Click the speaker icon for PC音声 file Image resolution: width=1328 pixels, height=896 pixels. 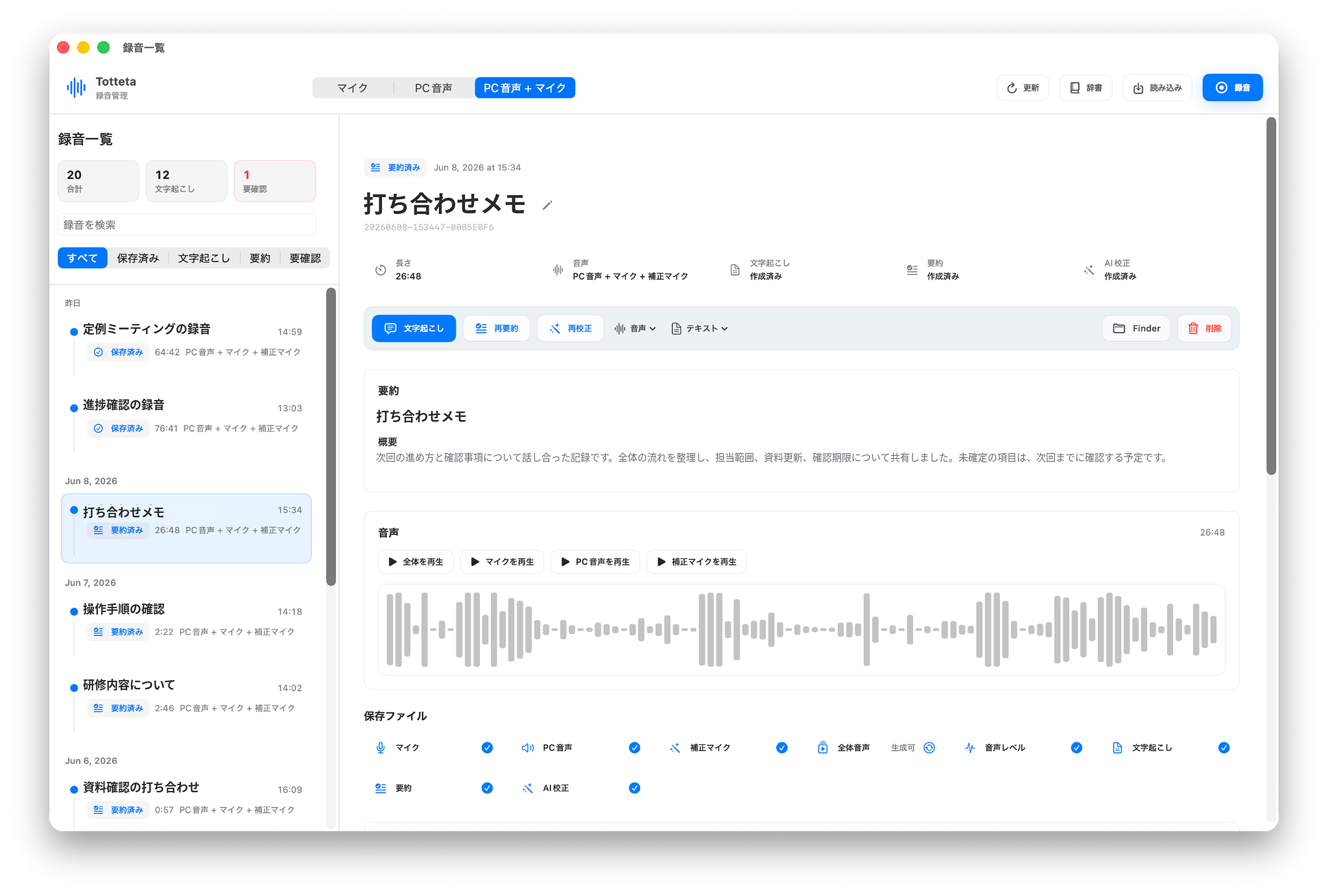[x=528, y=748]
